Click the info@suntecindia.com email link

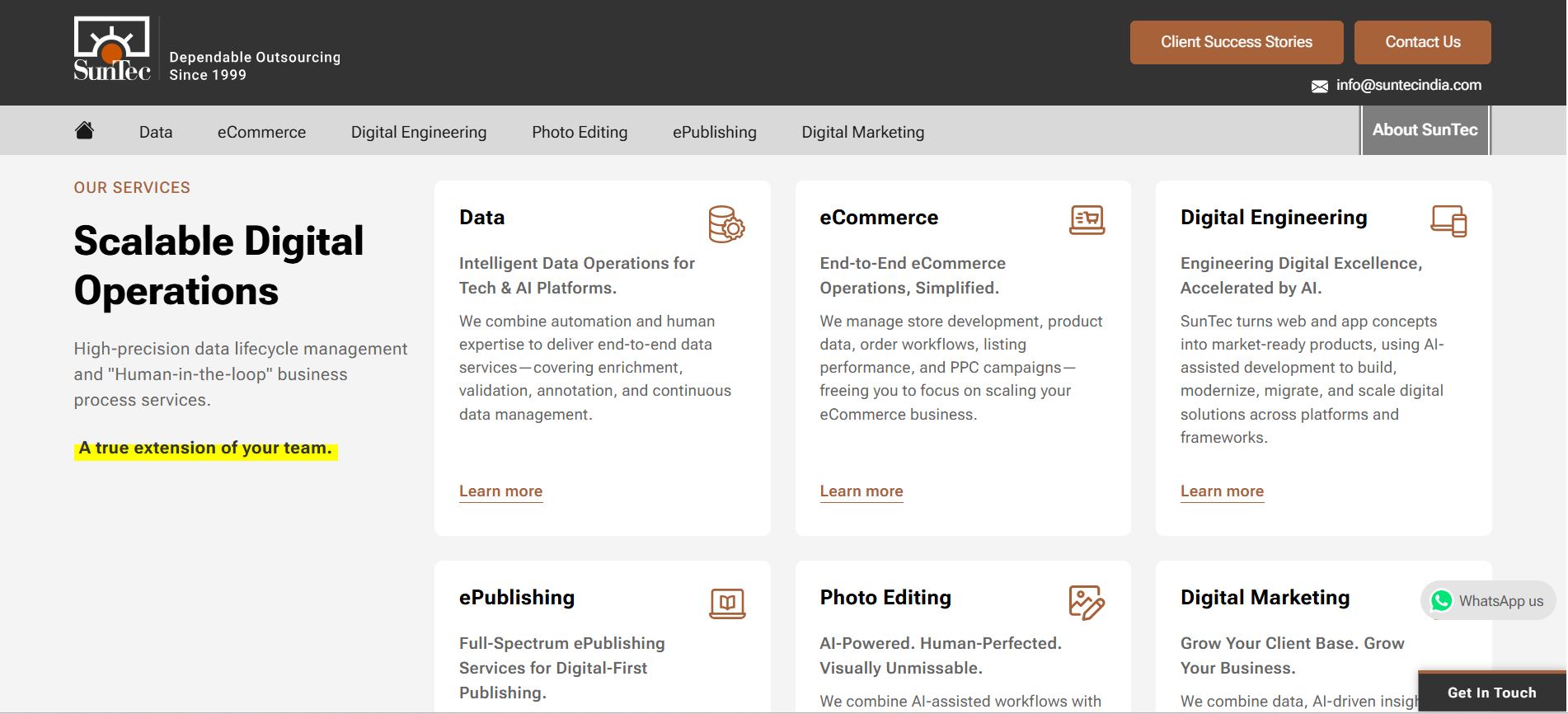1408,85
